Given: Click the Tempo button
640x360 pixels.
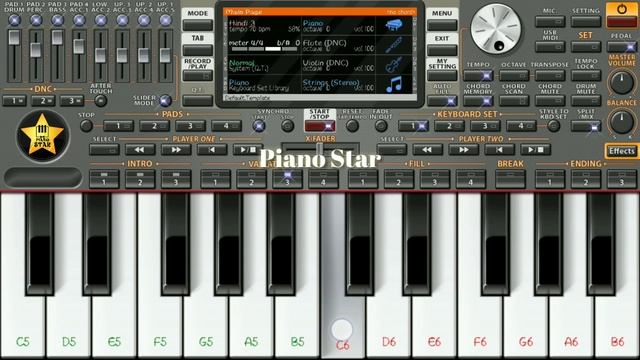Looking at the screenshot, I should point(478,76).
